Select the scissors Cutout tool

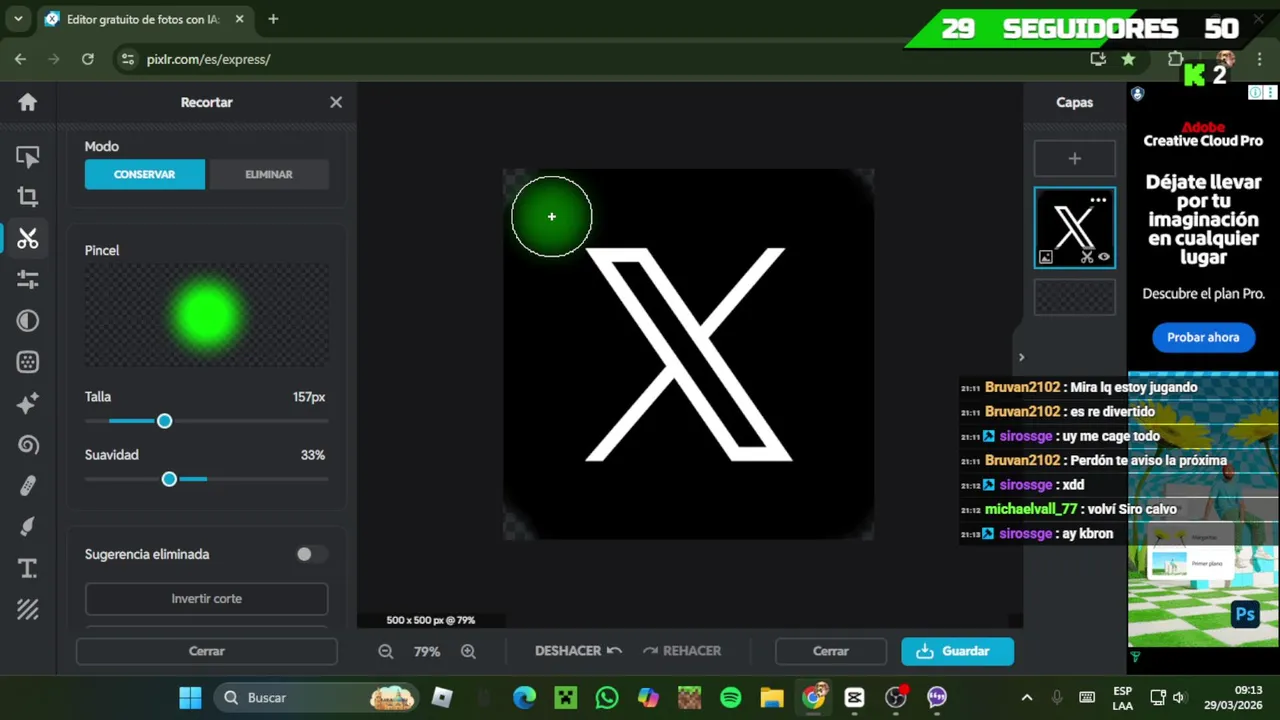[x=28, y=238]
